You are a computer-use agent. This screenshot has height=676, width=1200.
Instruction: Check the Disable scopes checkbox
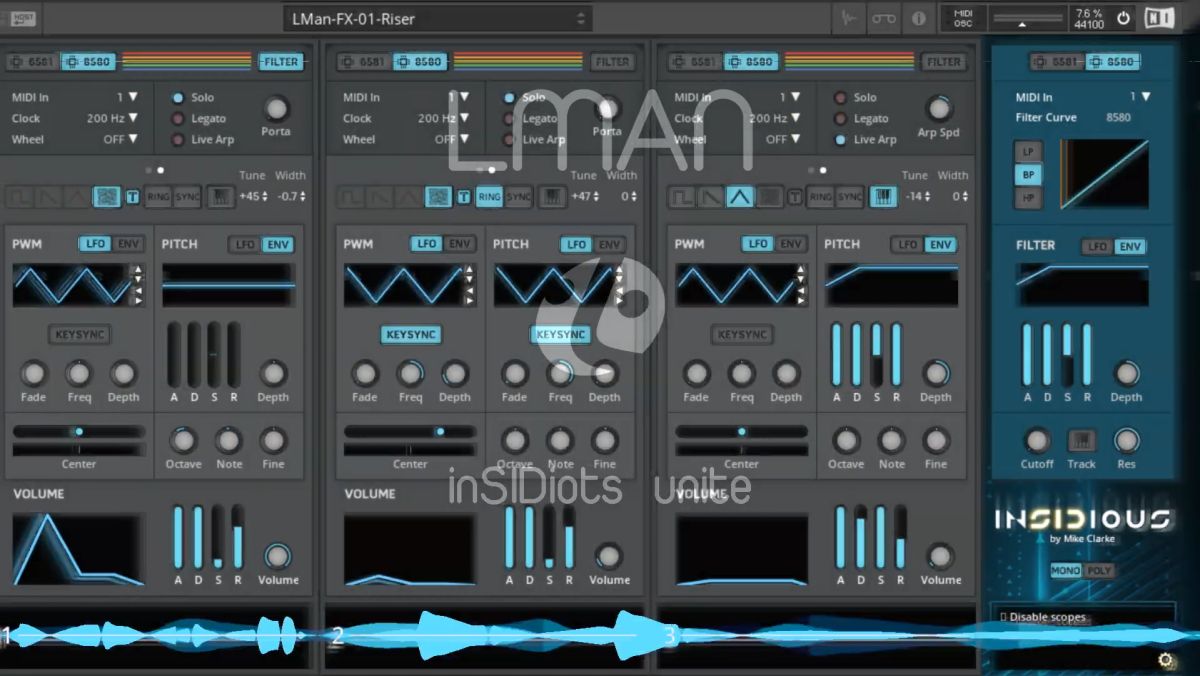click(x=1004, y=617)
